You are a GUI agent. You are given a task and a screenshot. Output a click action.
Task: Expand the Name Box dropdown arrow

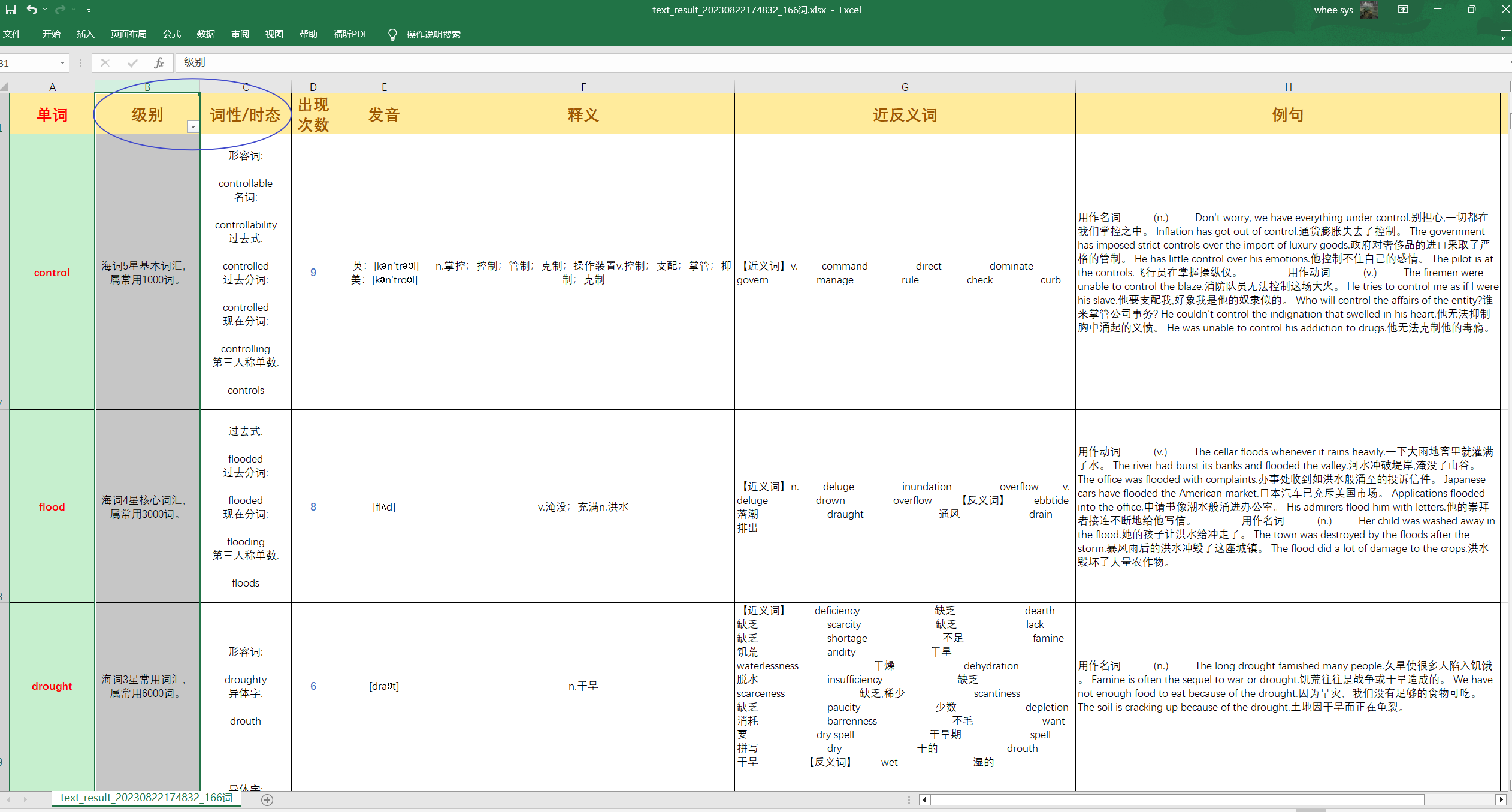pos(62,62)
